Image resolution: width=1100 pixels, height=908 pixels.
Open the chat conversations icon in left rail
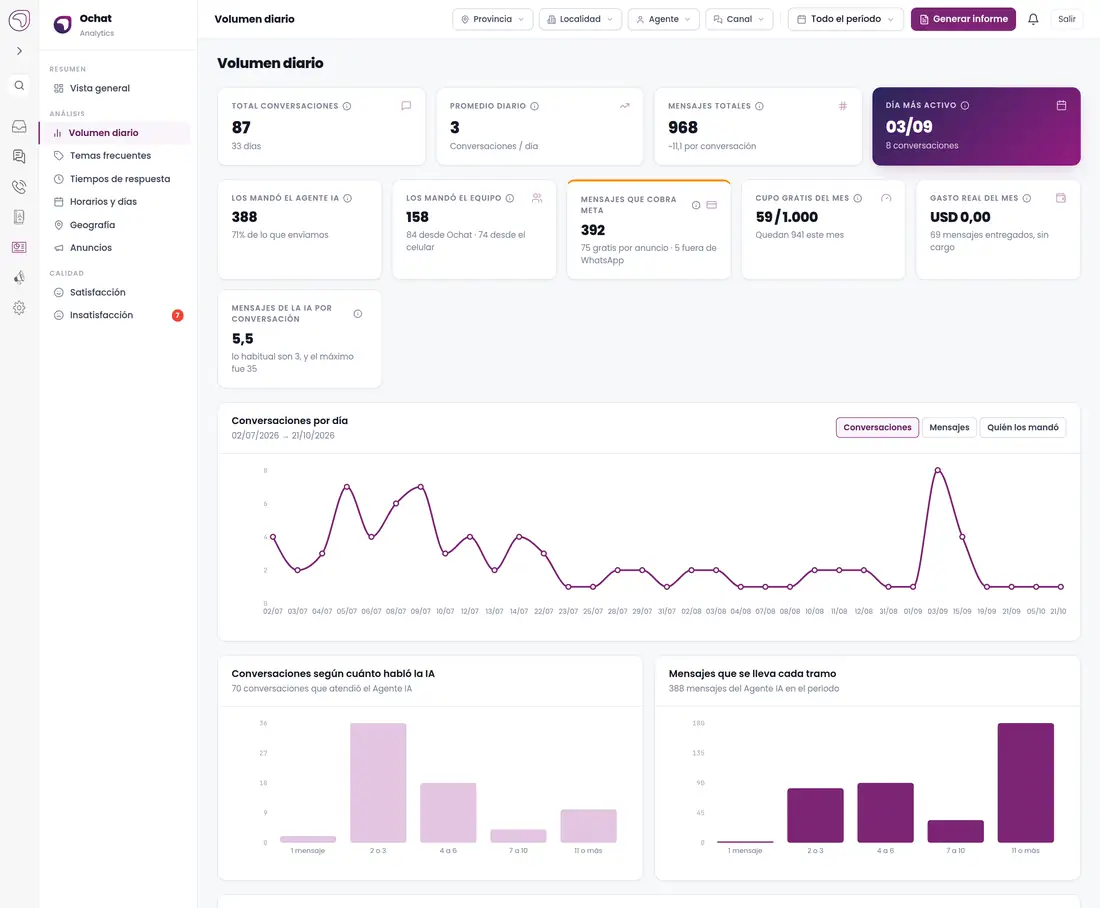[x=20, y=156]
